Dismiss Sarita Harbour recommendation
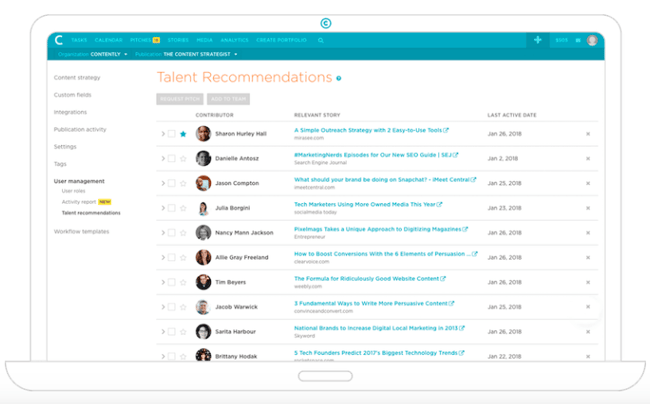The height and width of the screenshot is (404, 650). coord(588,331)
